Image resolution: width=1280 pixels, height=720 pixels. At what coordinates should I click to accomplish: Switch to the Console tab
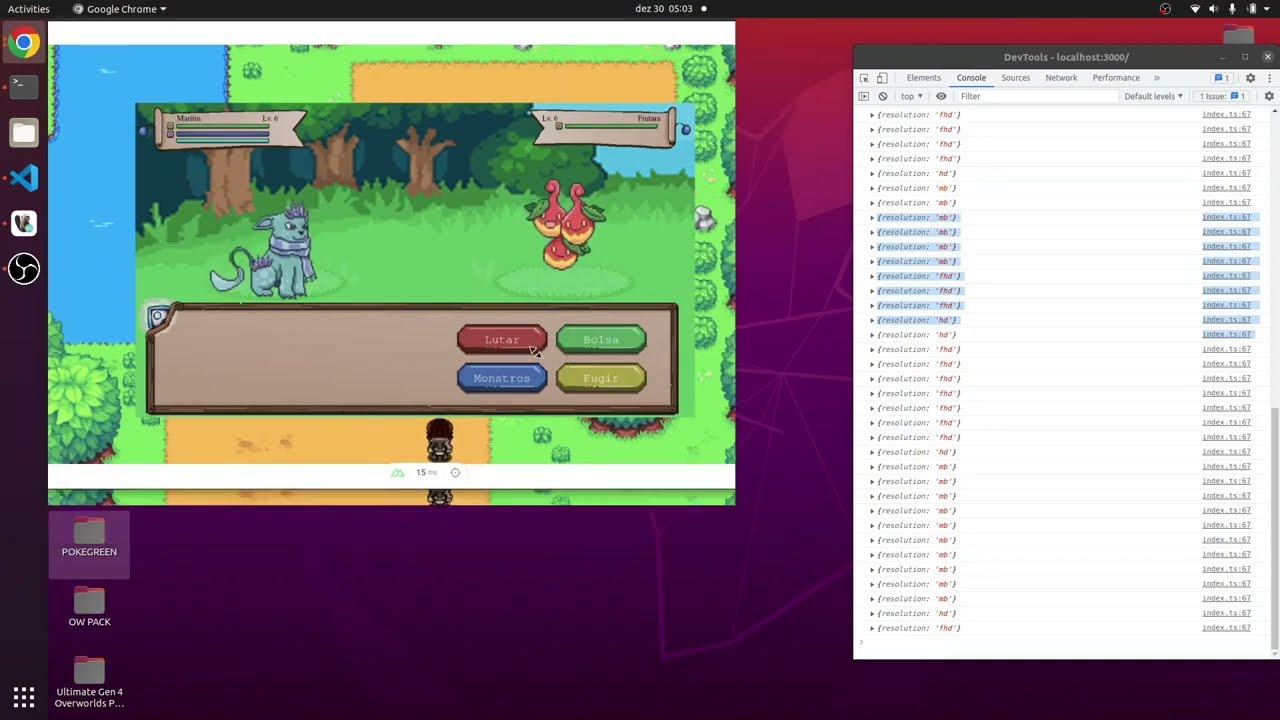click(971, 78)
